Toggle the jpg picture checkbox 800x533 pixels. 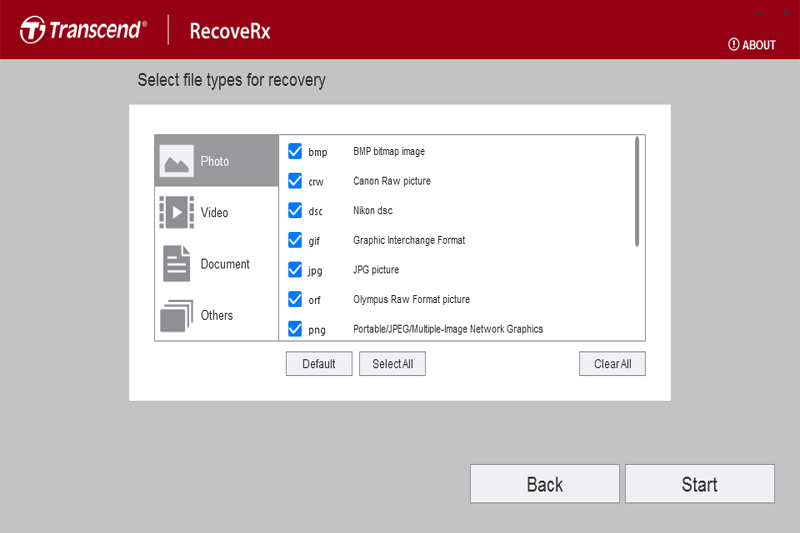[295, 269]
